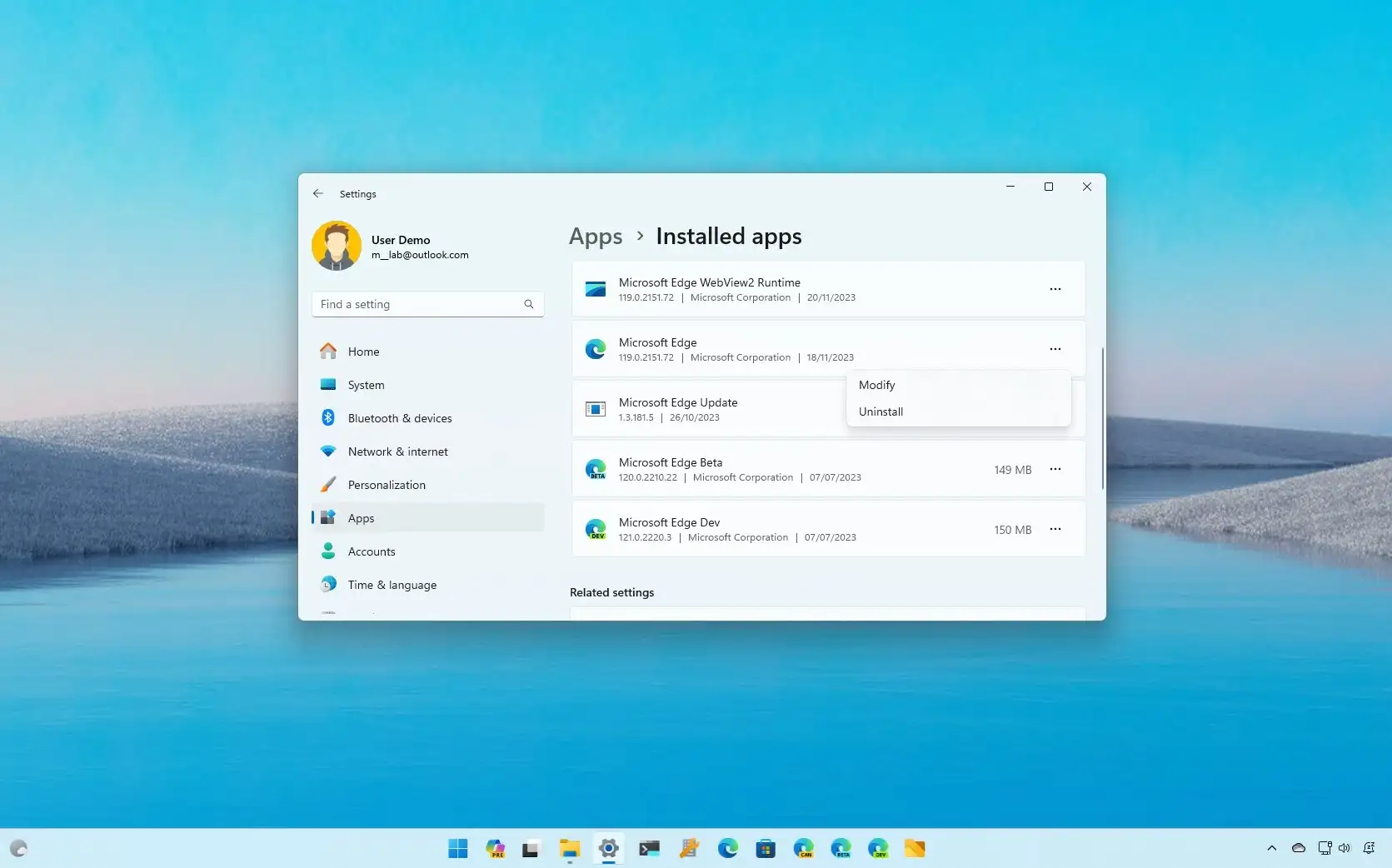
Task: Click the Find a setting search field
Action: click(428, 304)
